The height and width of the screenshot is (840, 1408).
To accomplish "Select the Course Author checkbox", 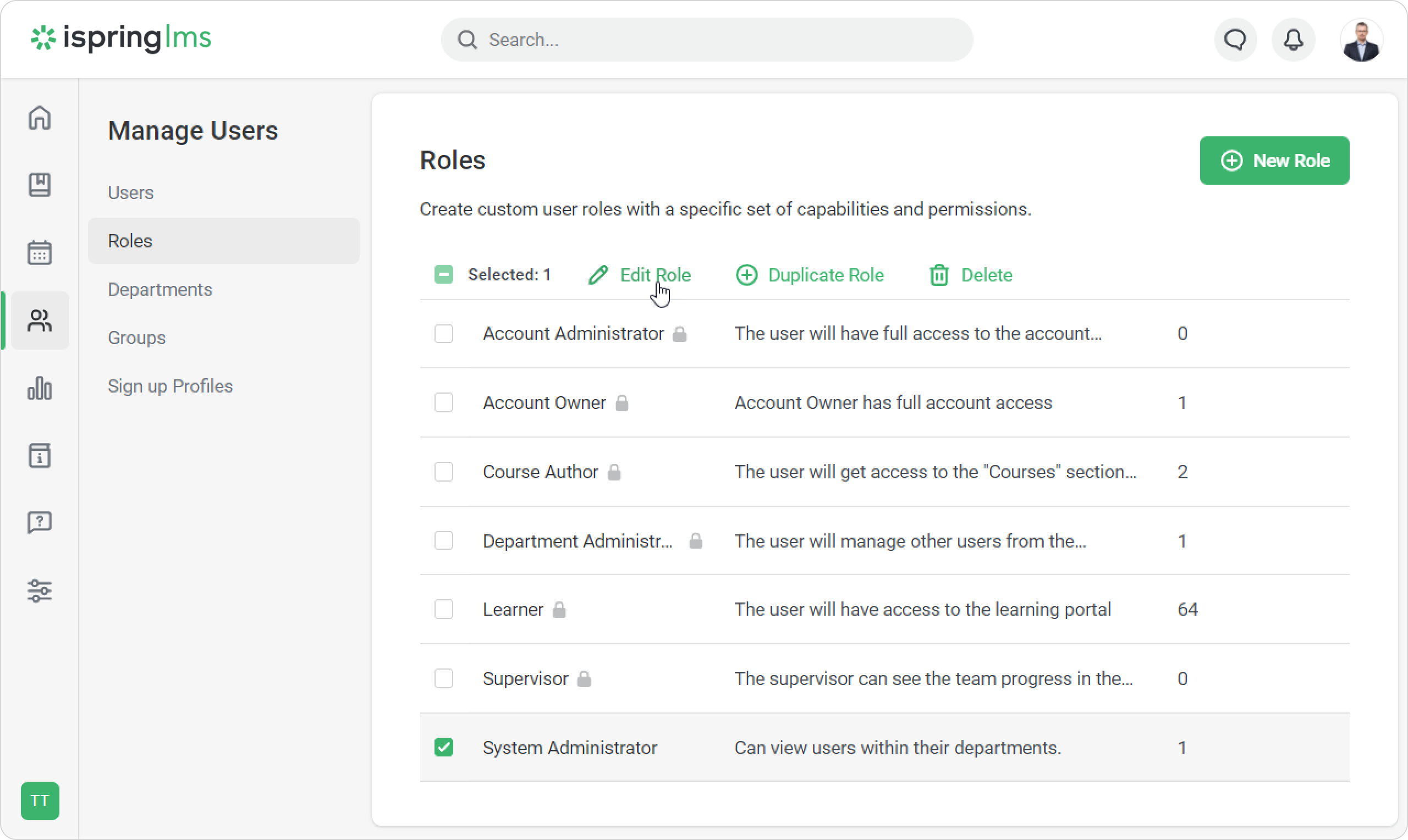I will point(444,472).
